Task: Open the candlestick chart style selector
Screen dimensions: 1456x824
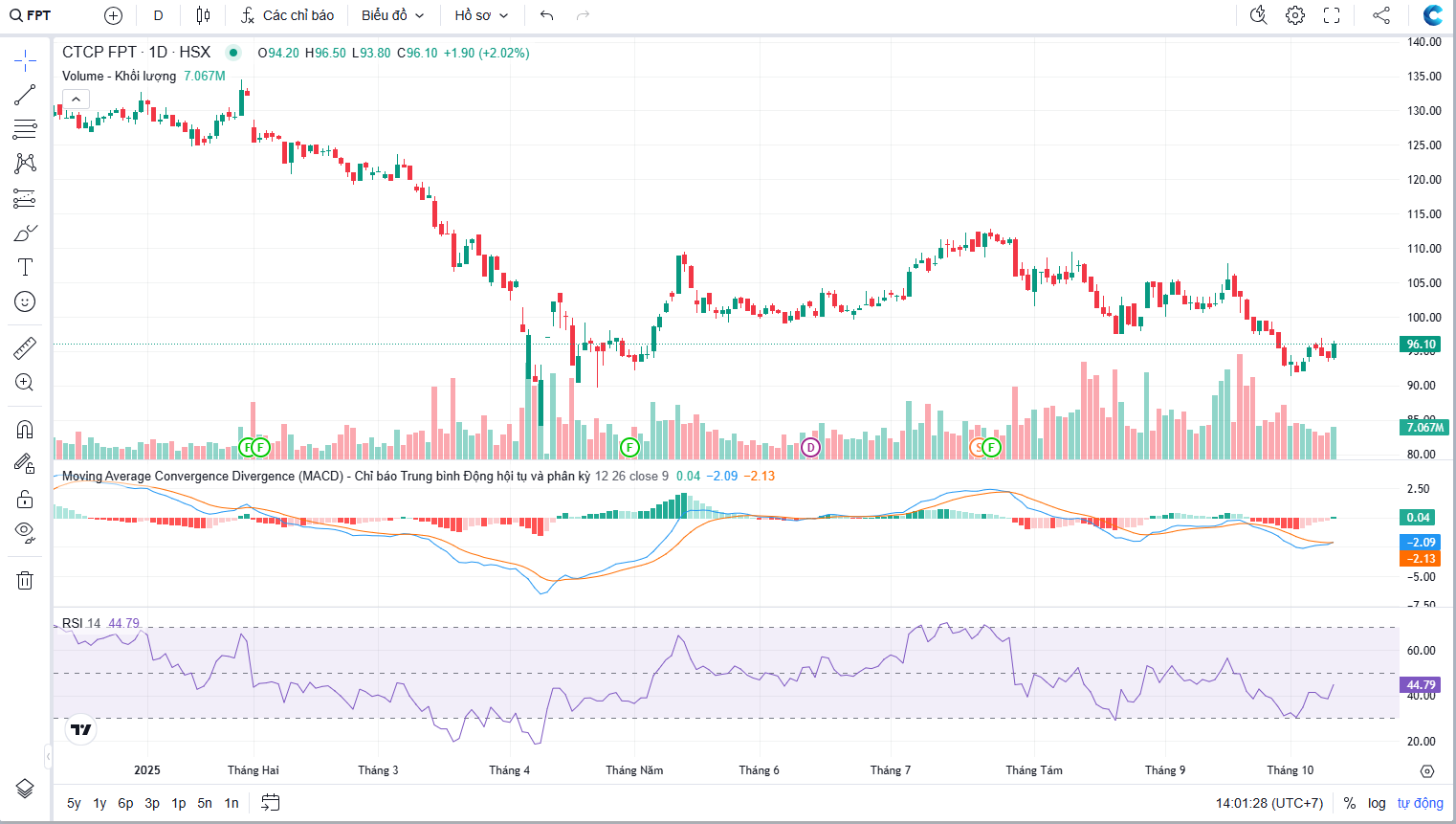Action: 203,15
